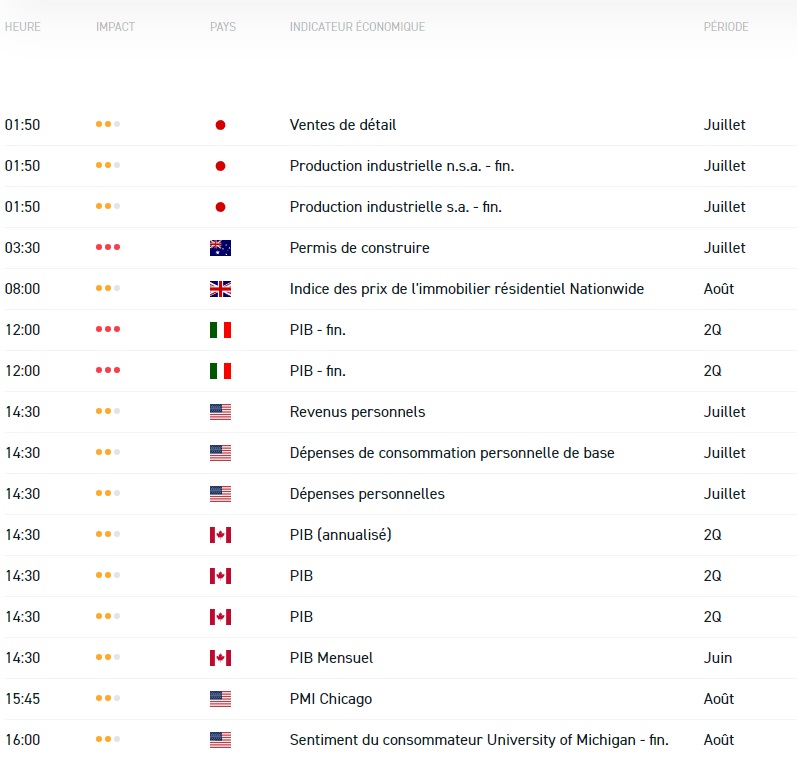Click the US flag next to PMI Chicago
Image resolution: width=797 pixels, height=771 pixels.
coord(220,699)
